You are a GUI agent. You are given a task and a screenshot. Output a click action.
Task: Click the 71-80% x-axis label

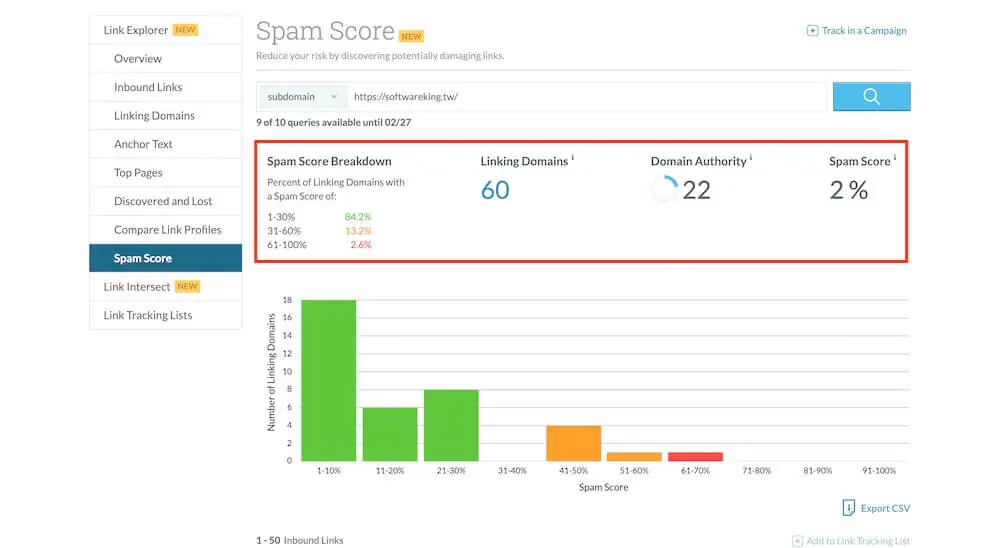pyautogui.click(x=756, y=471)
